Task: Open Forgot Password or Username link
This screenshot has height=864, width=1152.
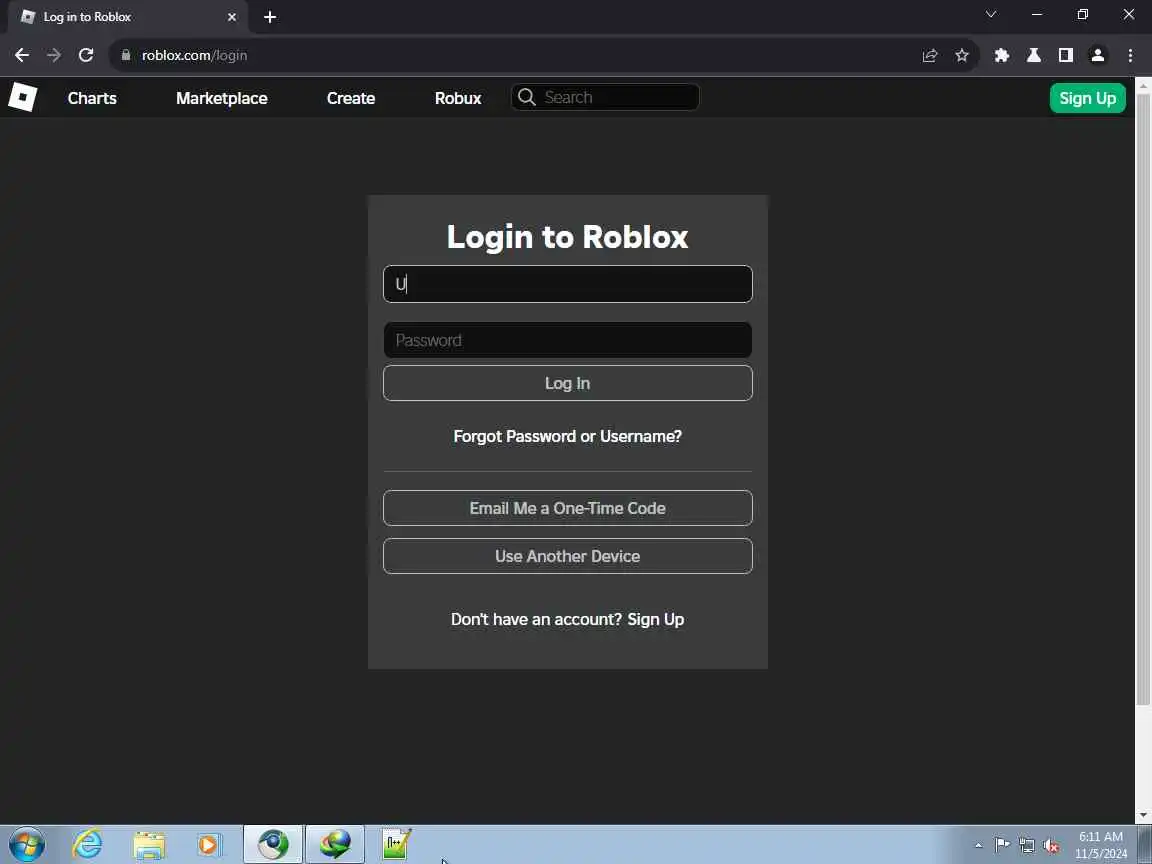Action: pos(568,436)
